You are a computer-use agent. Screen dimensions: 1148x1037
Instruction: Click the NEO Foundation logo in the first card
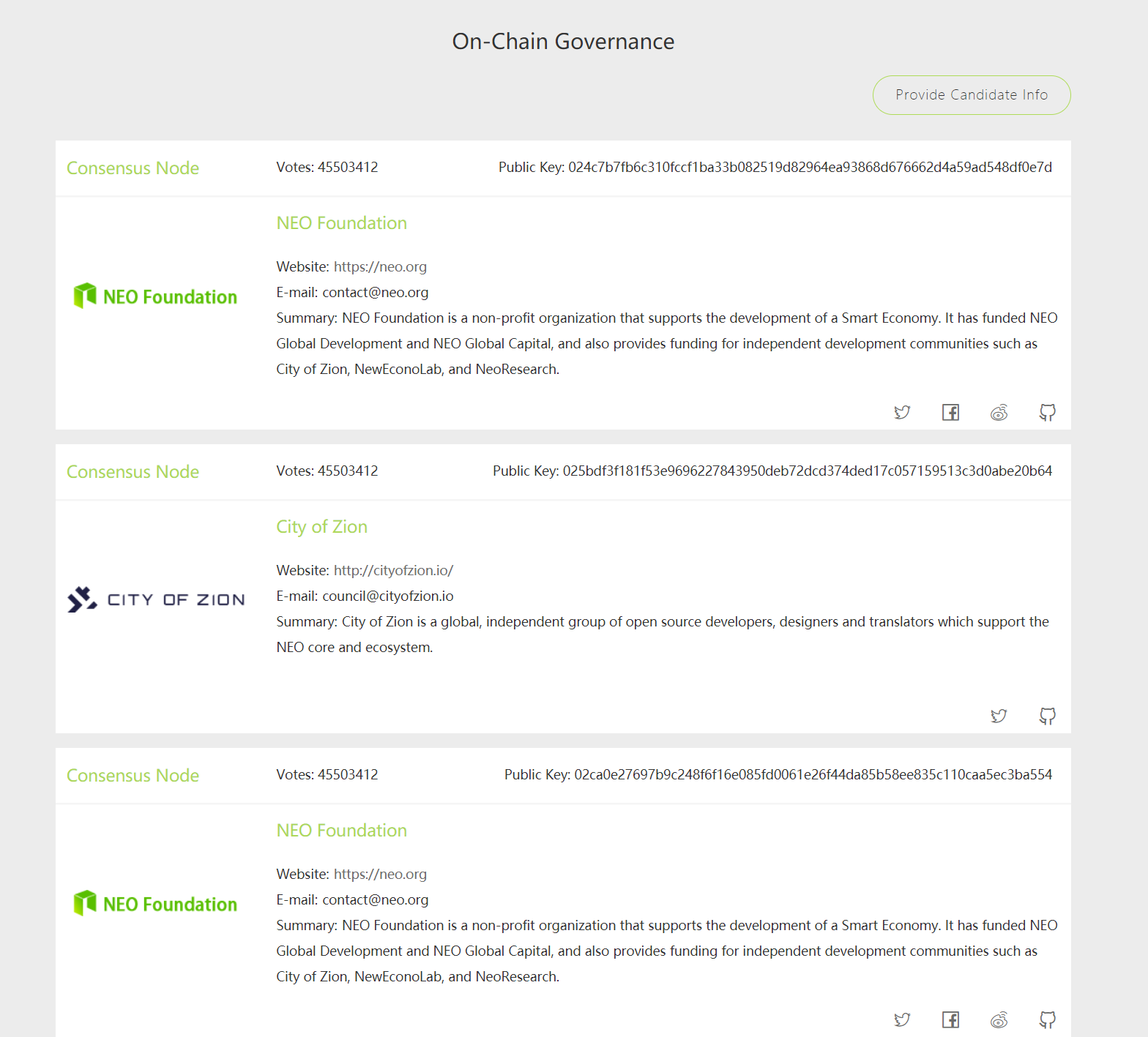tap(155, 296)
